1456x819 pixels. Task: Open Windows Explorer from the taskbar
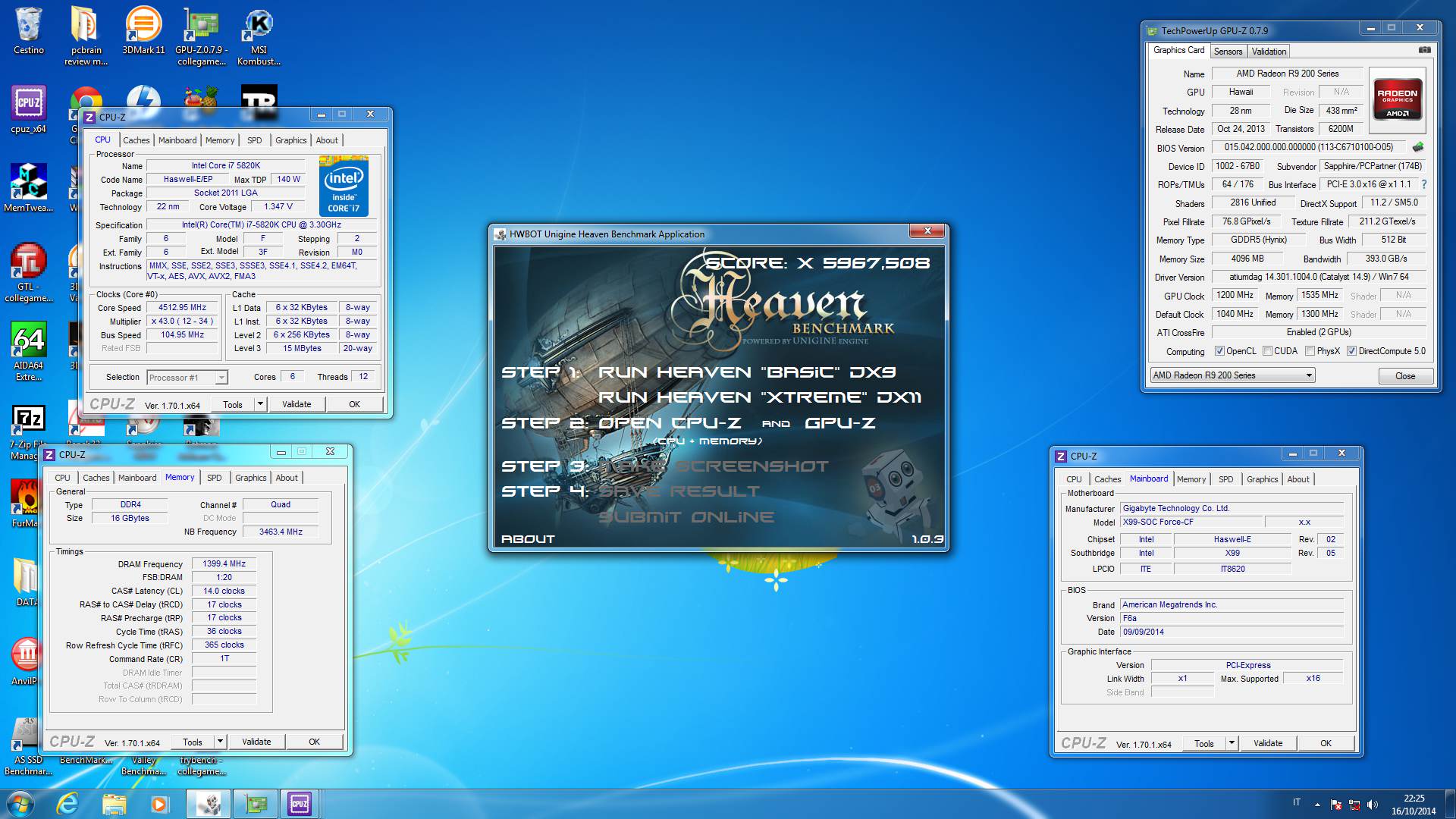(114, 804)
